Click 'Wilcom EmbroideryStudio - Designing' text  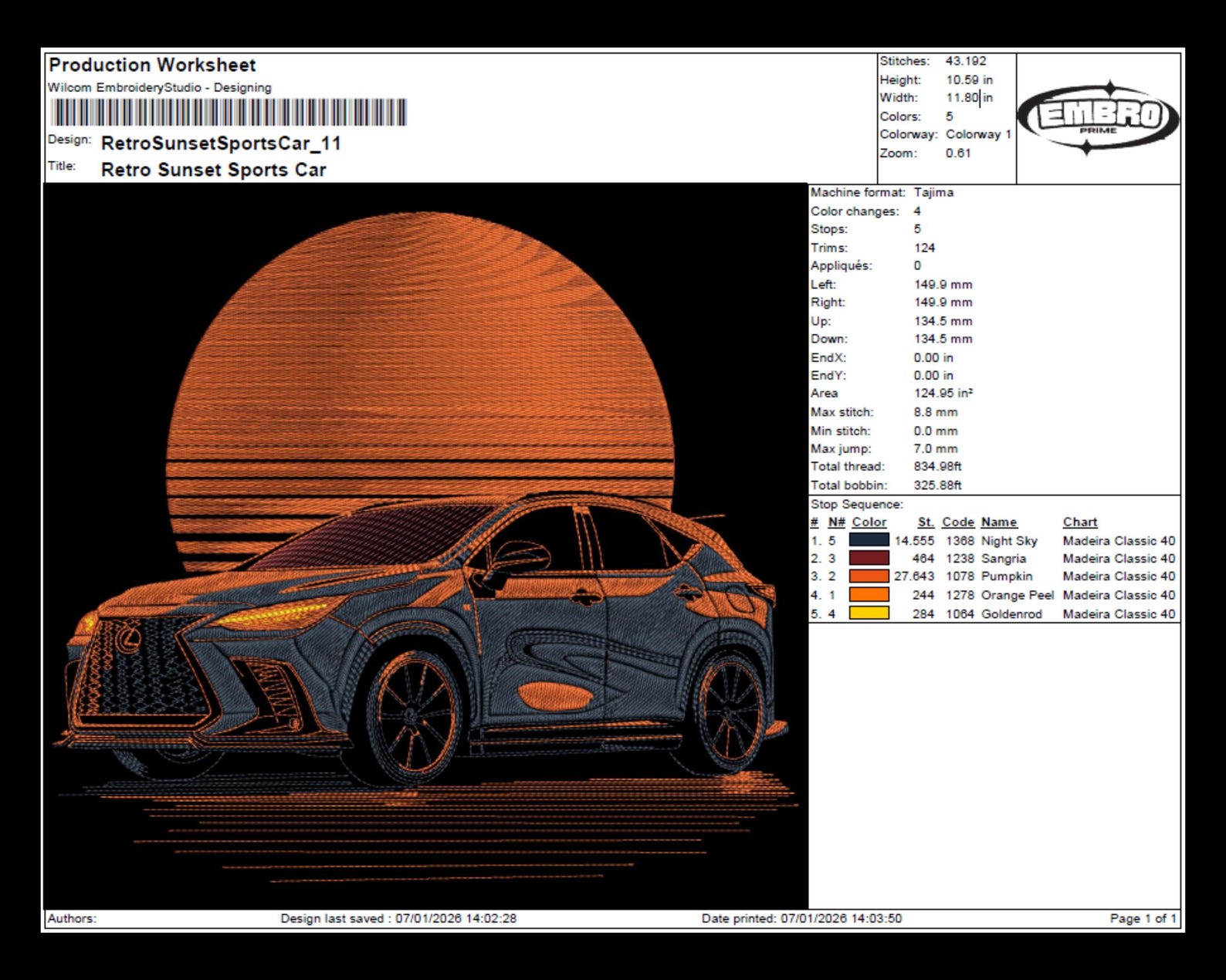(x=160, y=88)
